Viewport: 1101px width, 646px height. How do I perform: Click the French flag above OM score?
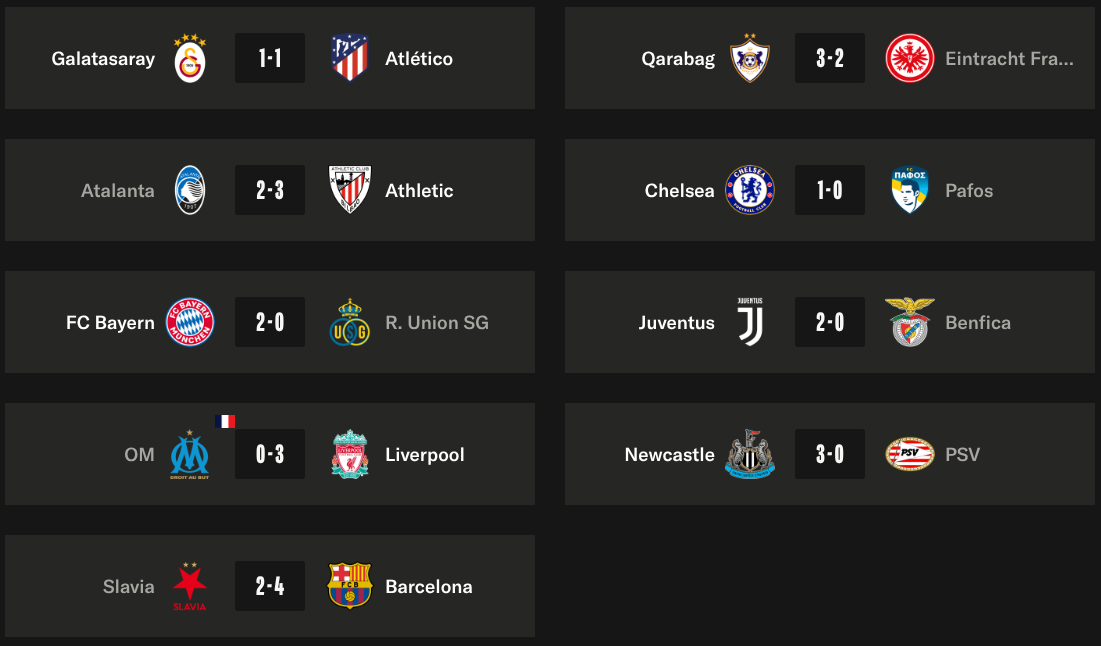pyautogui.click(x=226, y=421)
